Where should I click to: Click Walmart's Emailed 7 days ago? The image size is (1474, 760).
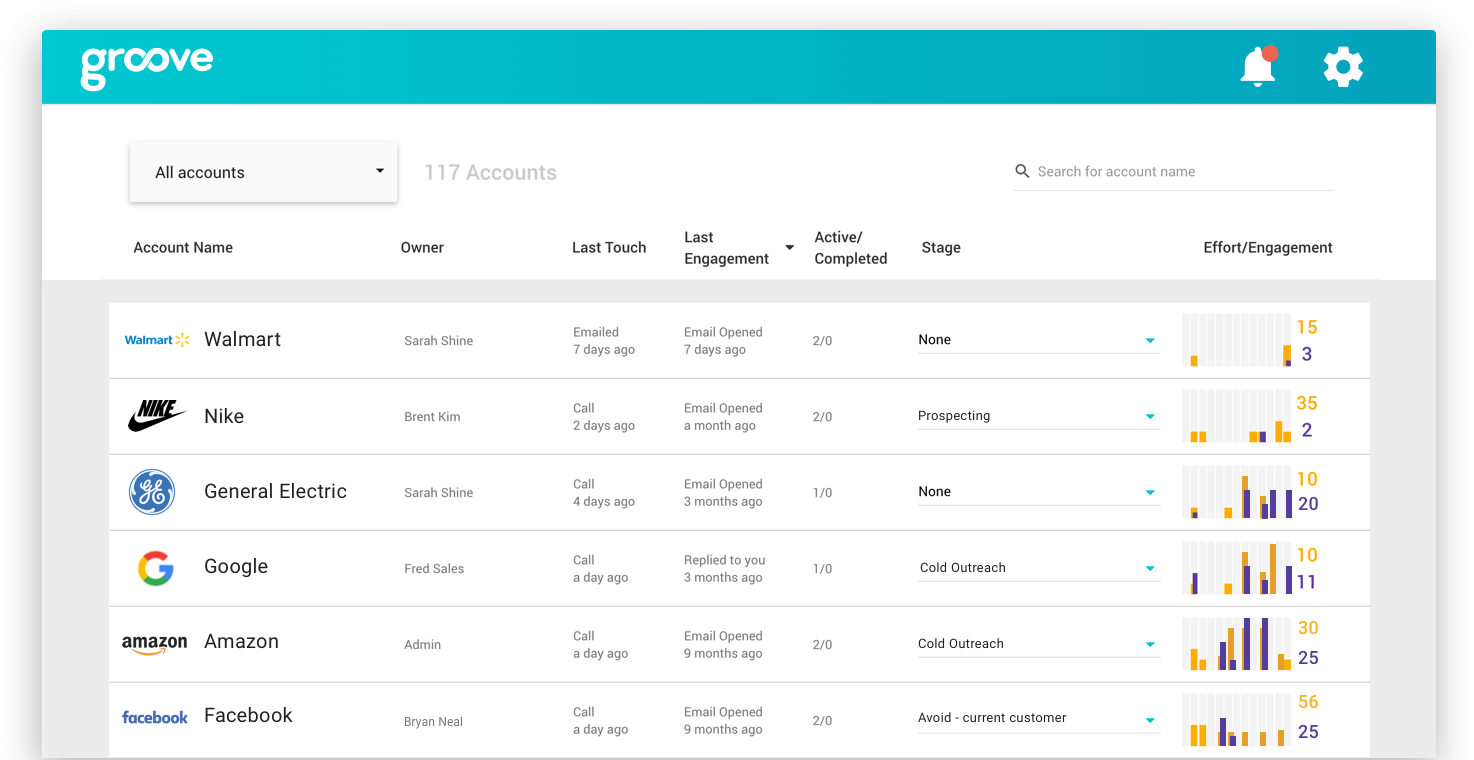pyautogui.click(x=604, y=341)
